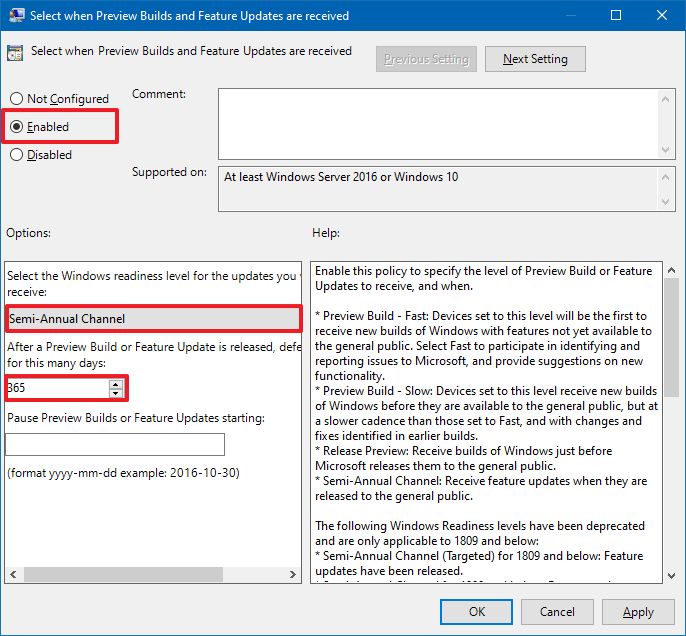Click Options pane scroll right arrow
Image resolution: width=686 pixels, height=636 pixels.
[x=293, y=574]
